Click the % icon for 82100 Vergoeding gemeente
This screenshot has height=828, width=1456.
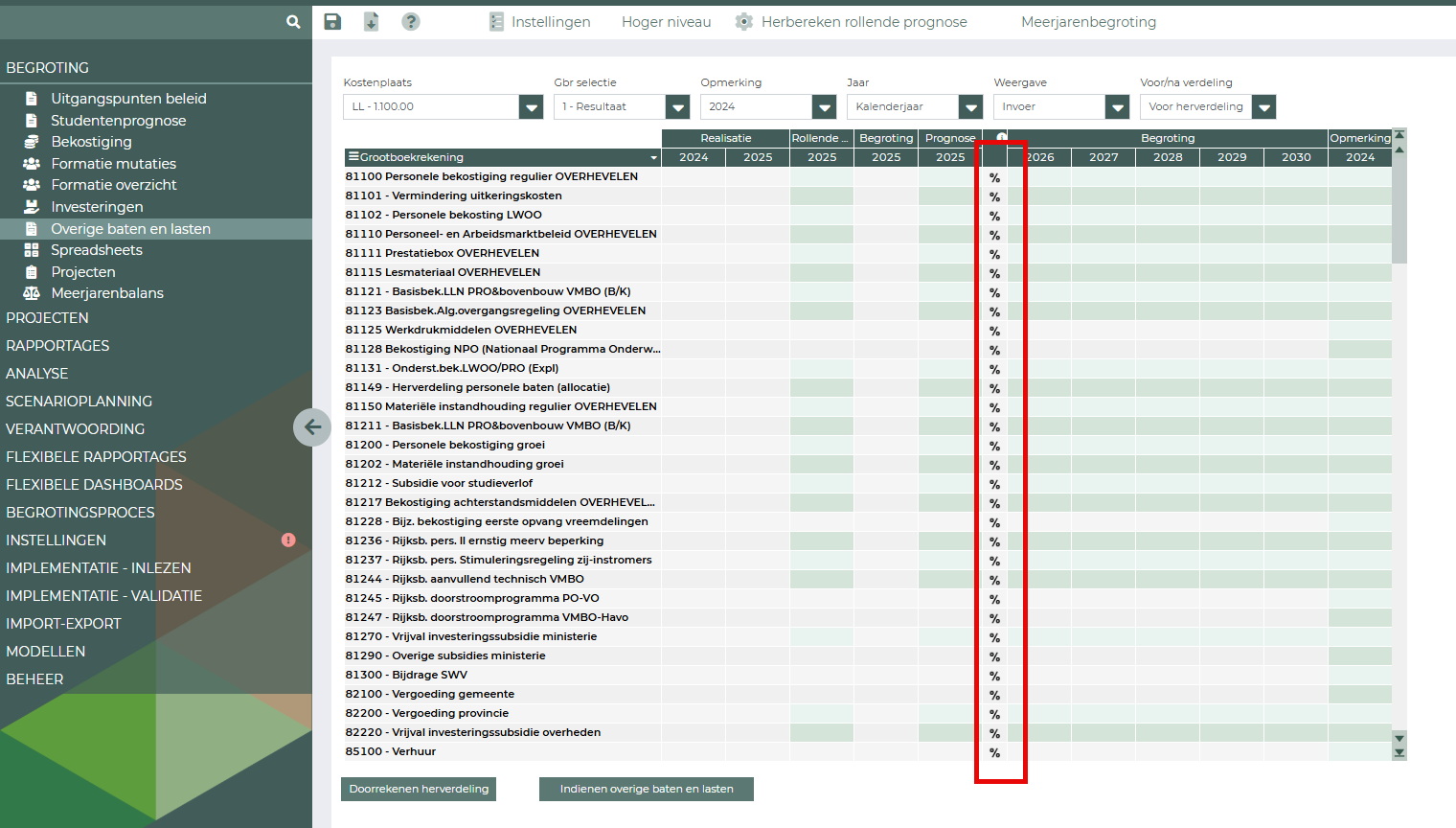tap(994, 695)
